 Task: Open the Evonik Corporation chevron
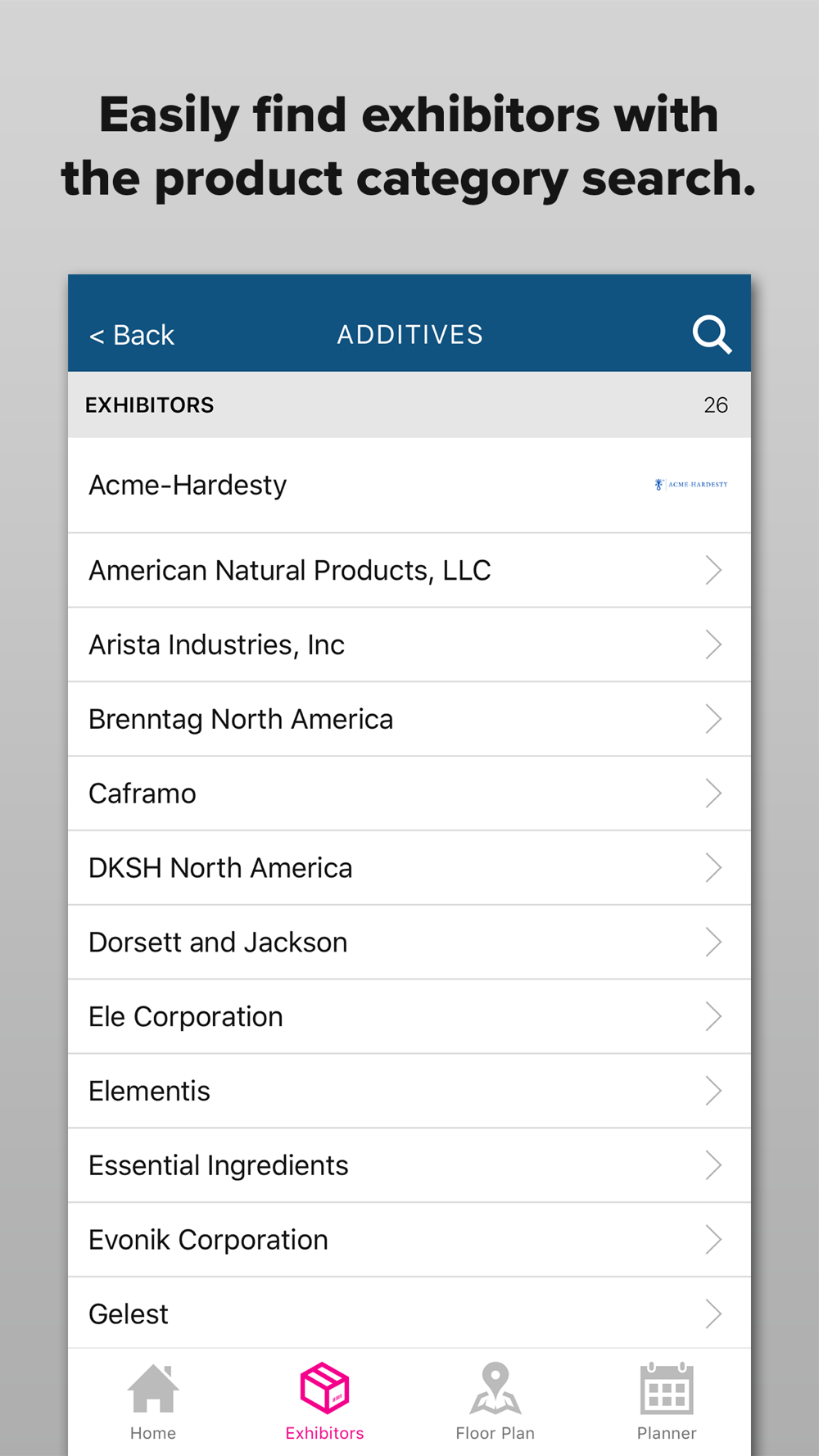(x=713, y=1240)
